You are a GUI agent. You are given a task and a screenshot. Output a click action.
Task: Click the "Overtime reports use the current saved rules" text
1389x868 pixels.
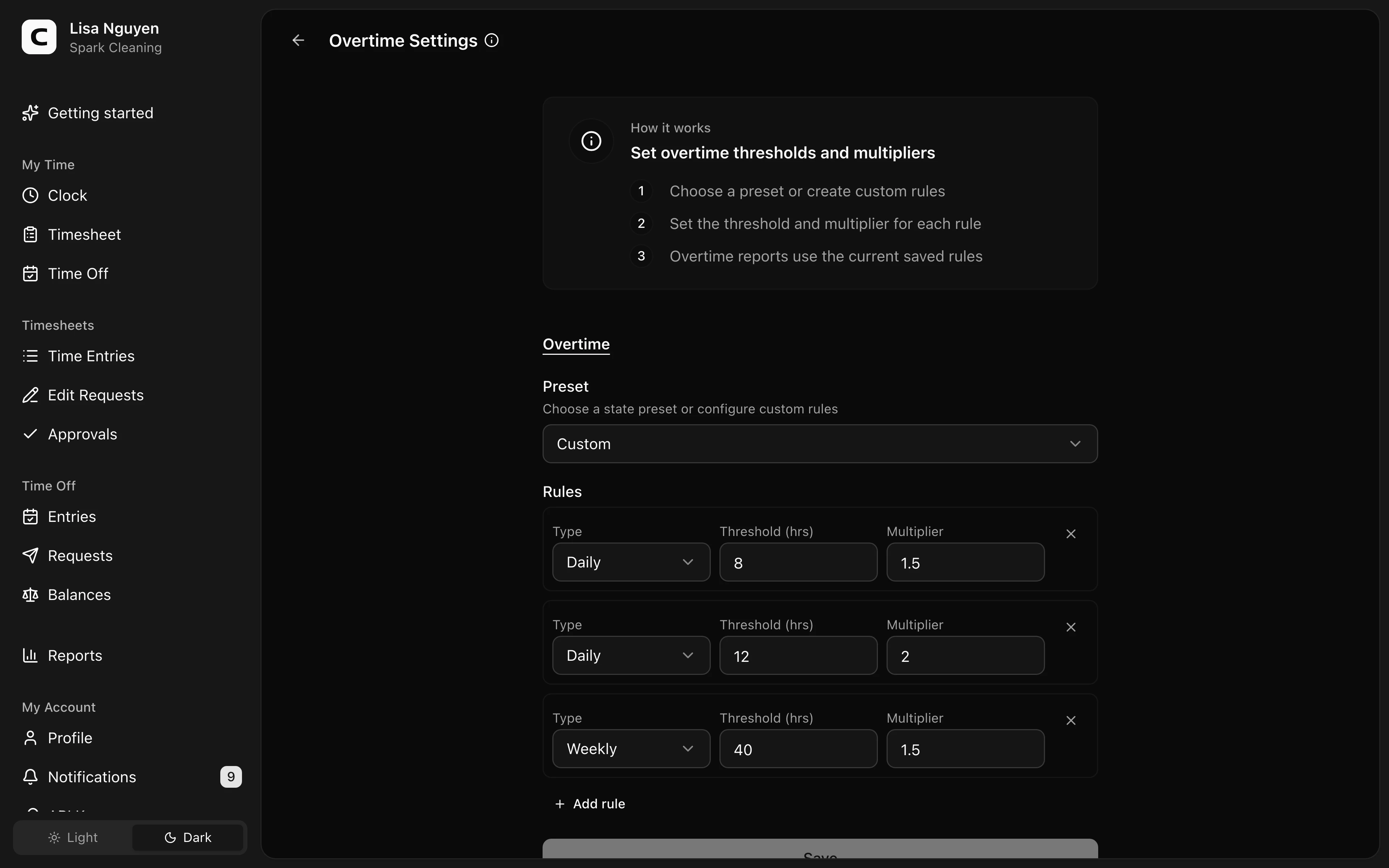click(x=826, y=256)
